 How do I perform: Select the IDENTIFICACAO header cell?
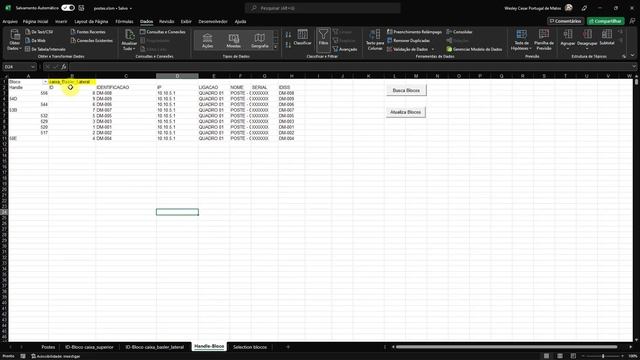pyautogui.click(x=126, y=87)
